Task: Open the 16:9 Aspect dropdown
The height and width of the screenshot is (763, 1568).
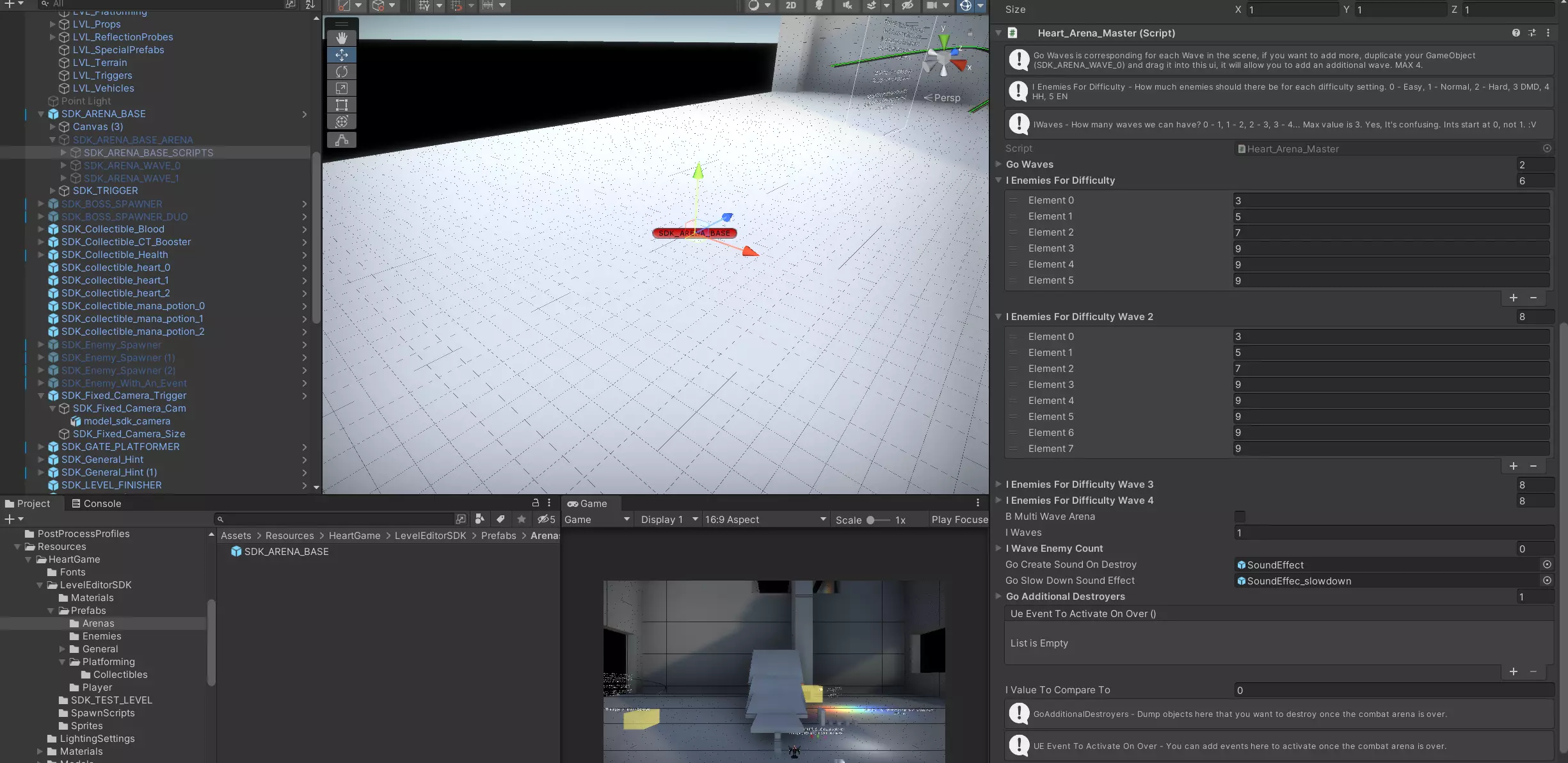Action: pyautogui.click(x=765, y=520)
